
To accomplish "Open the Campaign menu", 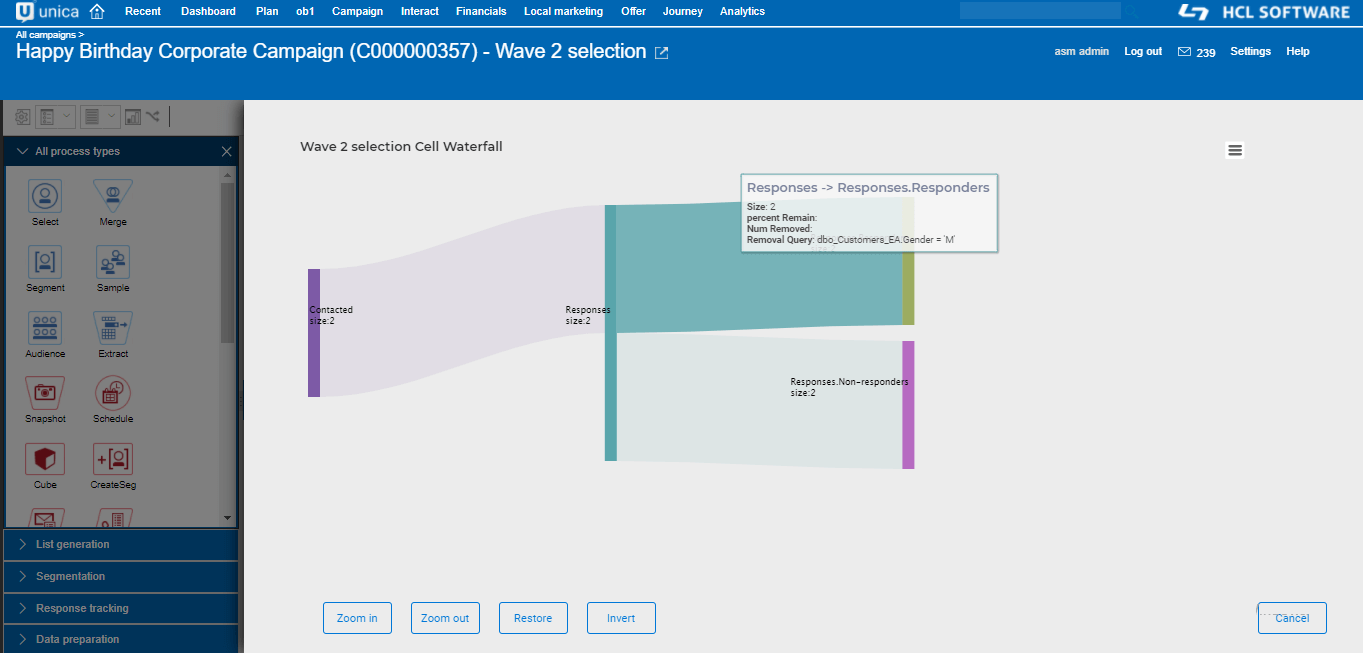I will click(x=357, y=12).
